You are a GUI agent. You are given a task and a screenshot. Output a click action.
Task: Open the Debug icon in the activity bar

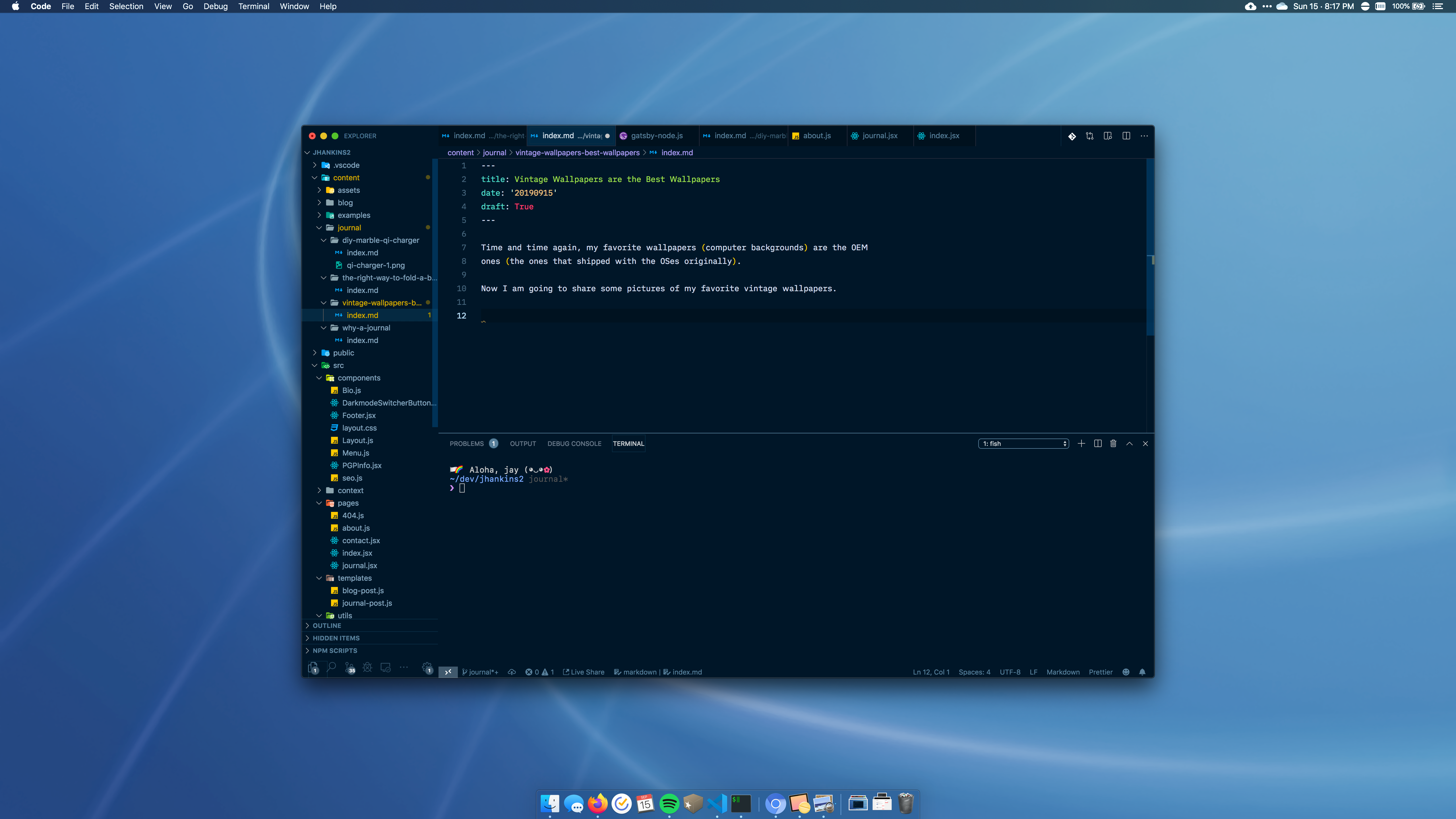pos(367,667)
